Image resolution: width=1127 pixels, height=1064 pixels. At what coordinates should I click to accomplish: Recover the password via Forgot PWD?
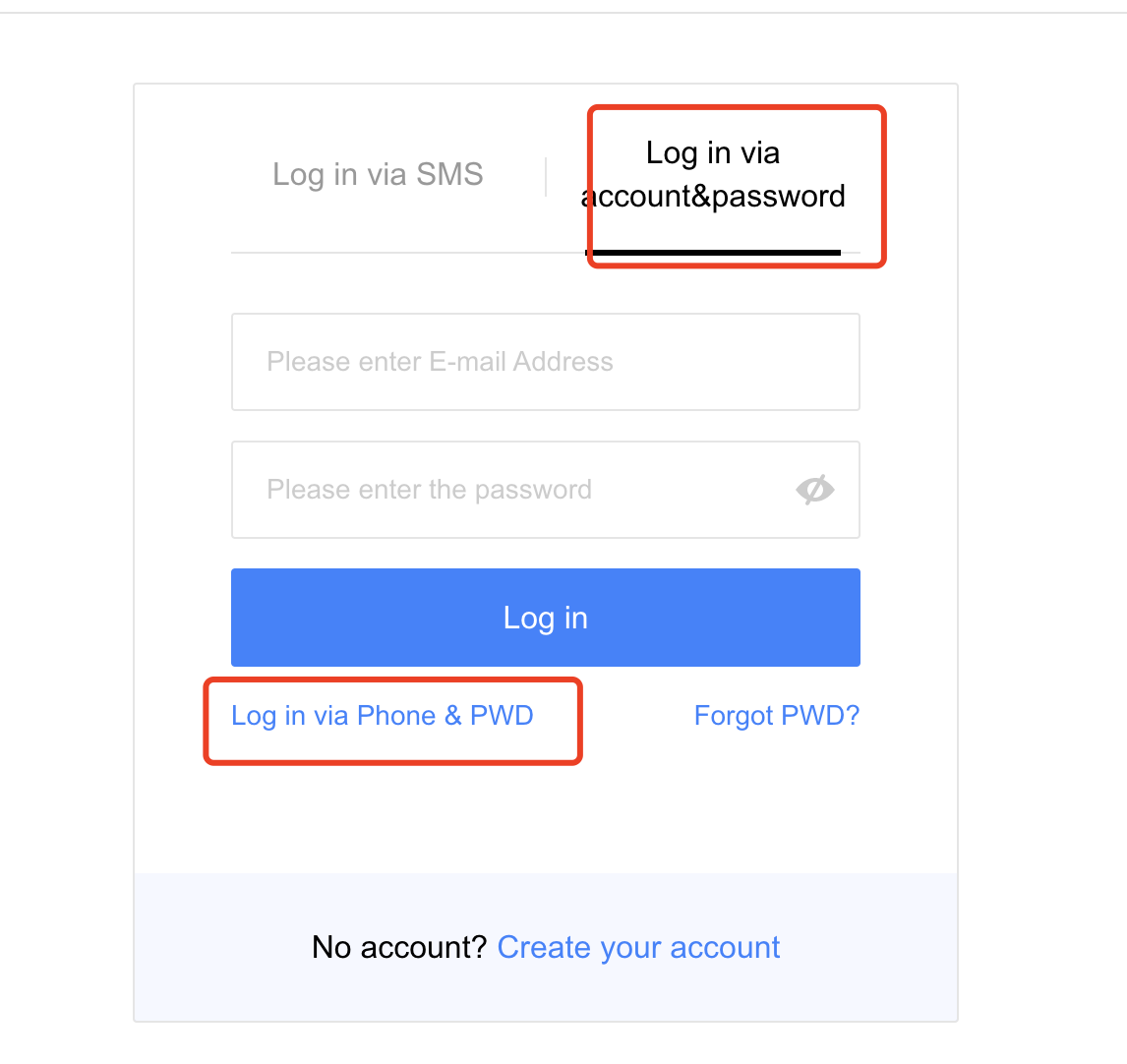point(776,716)
